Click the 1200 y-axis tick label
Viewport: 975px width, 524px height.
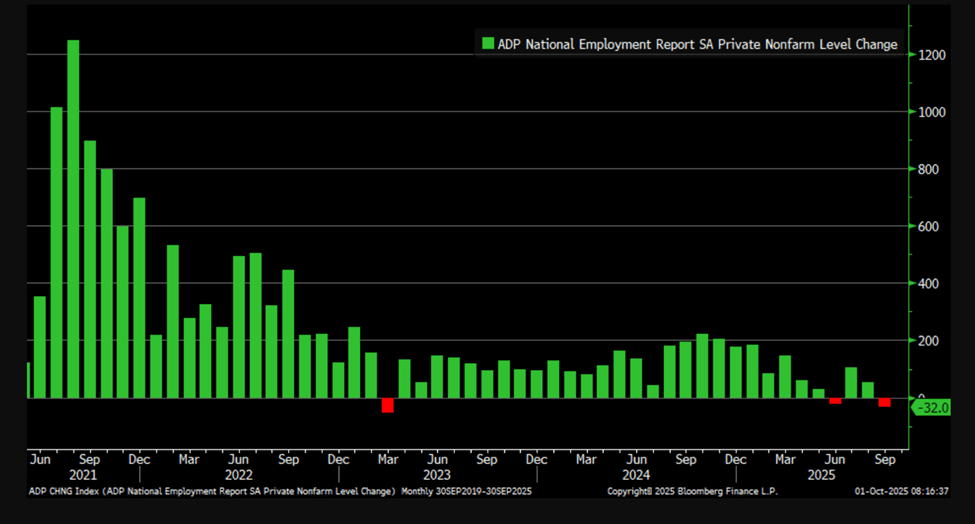pos(932,55)
